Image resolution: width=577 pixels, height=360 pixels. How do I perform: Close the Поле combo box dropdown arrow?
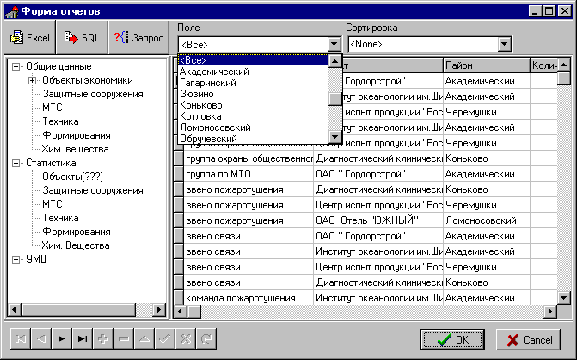[x=334, y=44]
